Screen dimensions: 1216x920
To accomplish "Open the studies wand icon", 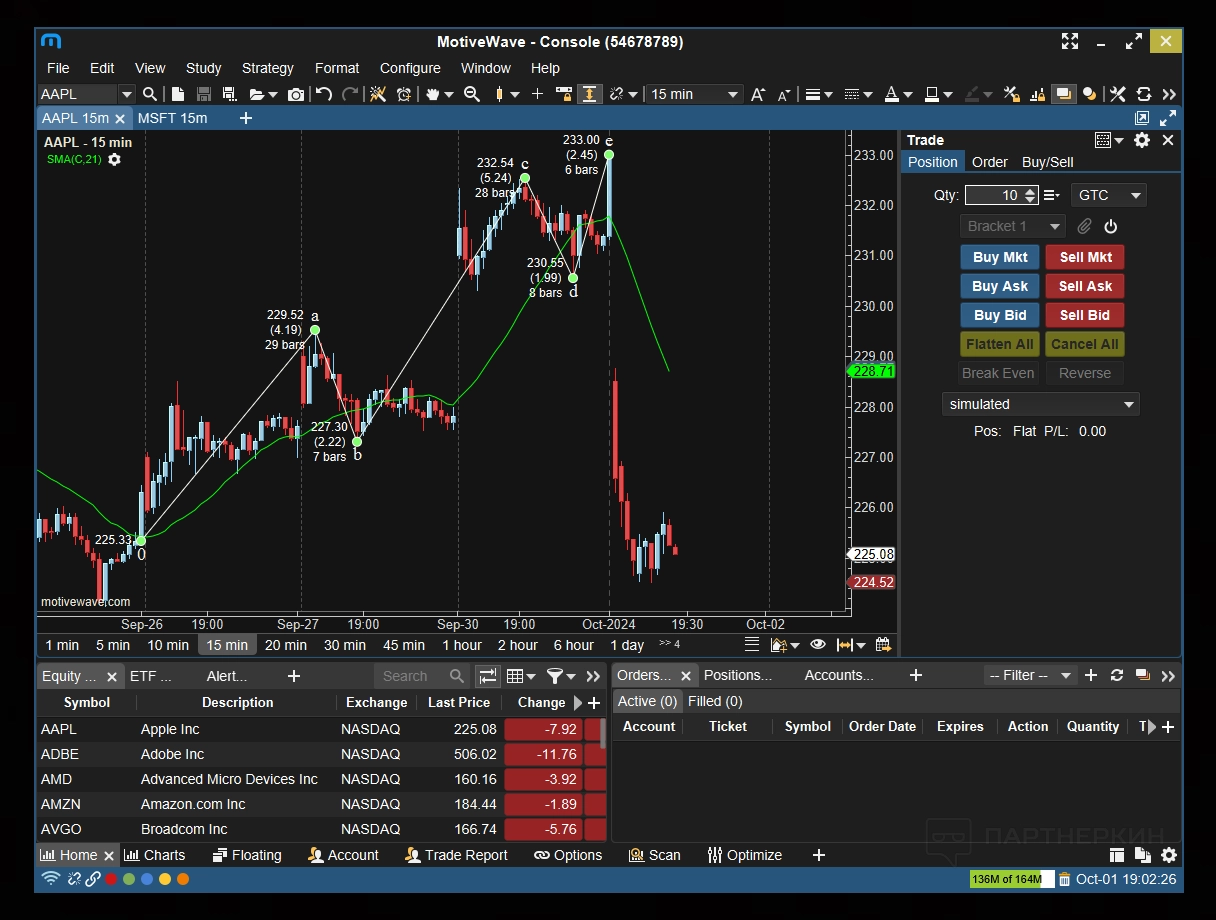I will point(378,94).
